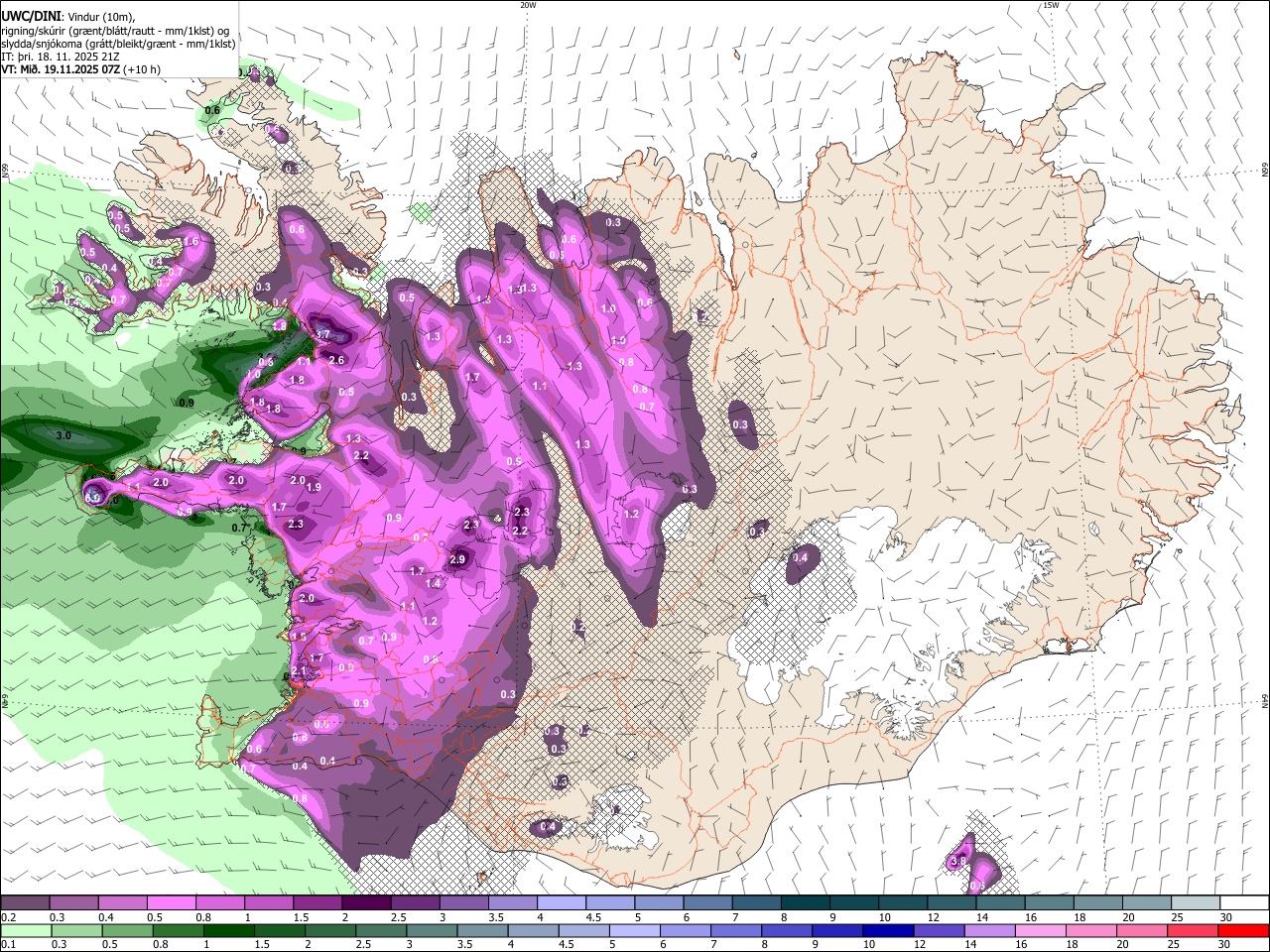Click the 20W longitude label
This screenshot has height=952, width=1270.
(528, 5)
